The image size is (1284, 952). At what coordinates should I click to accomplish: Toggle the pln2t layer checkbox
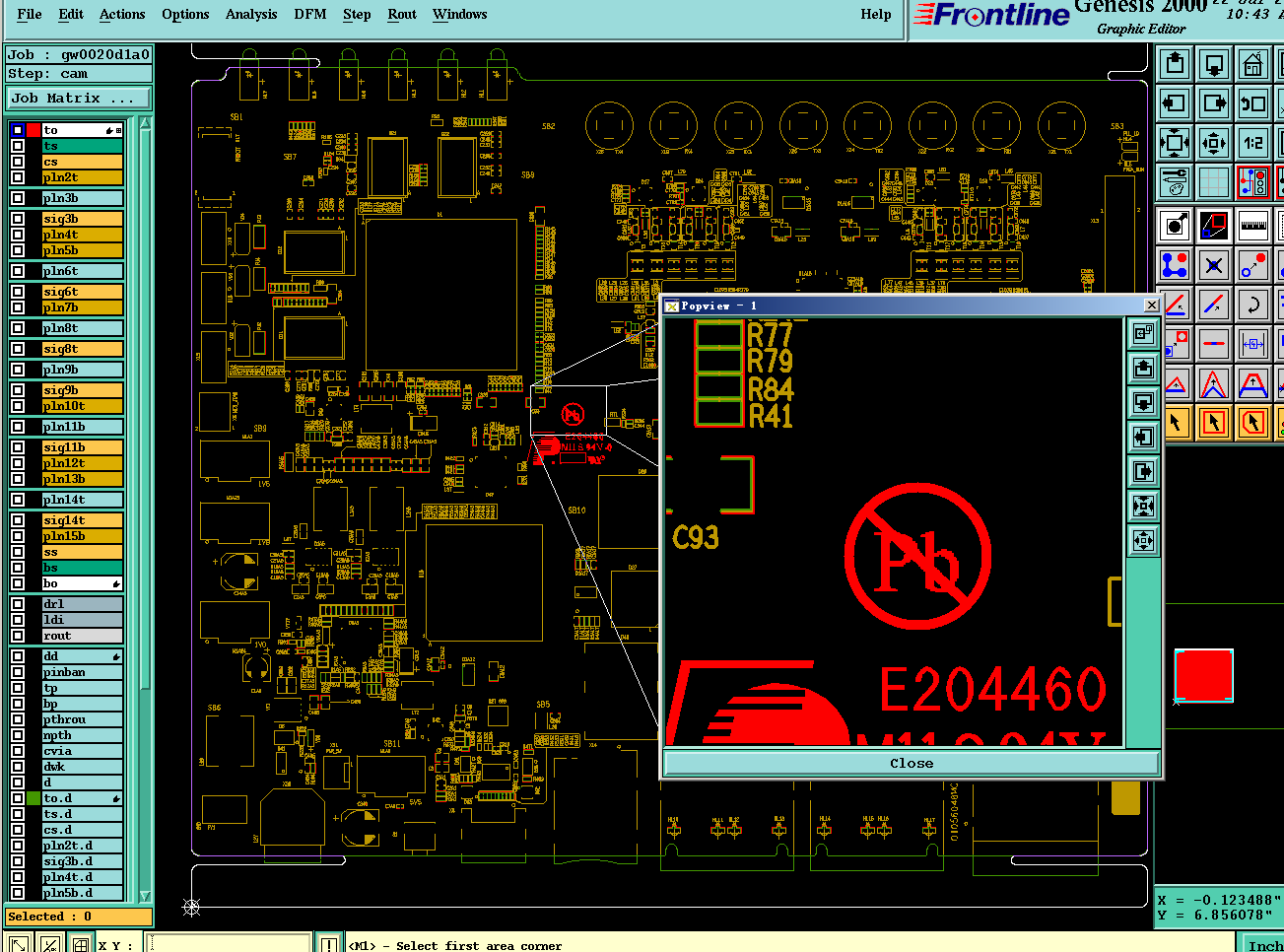pyautogui.click(x=18, y=177)
